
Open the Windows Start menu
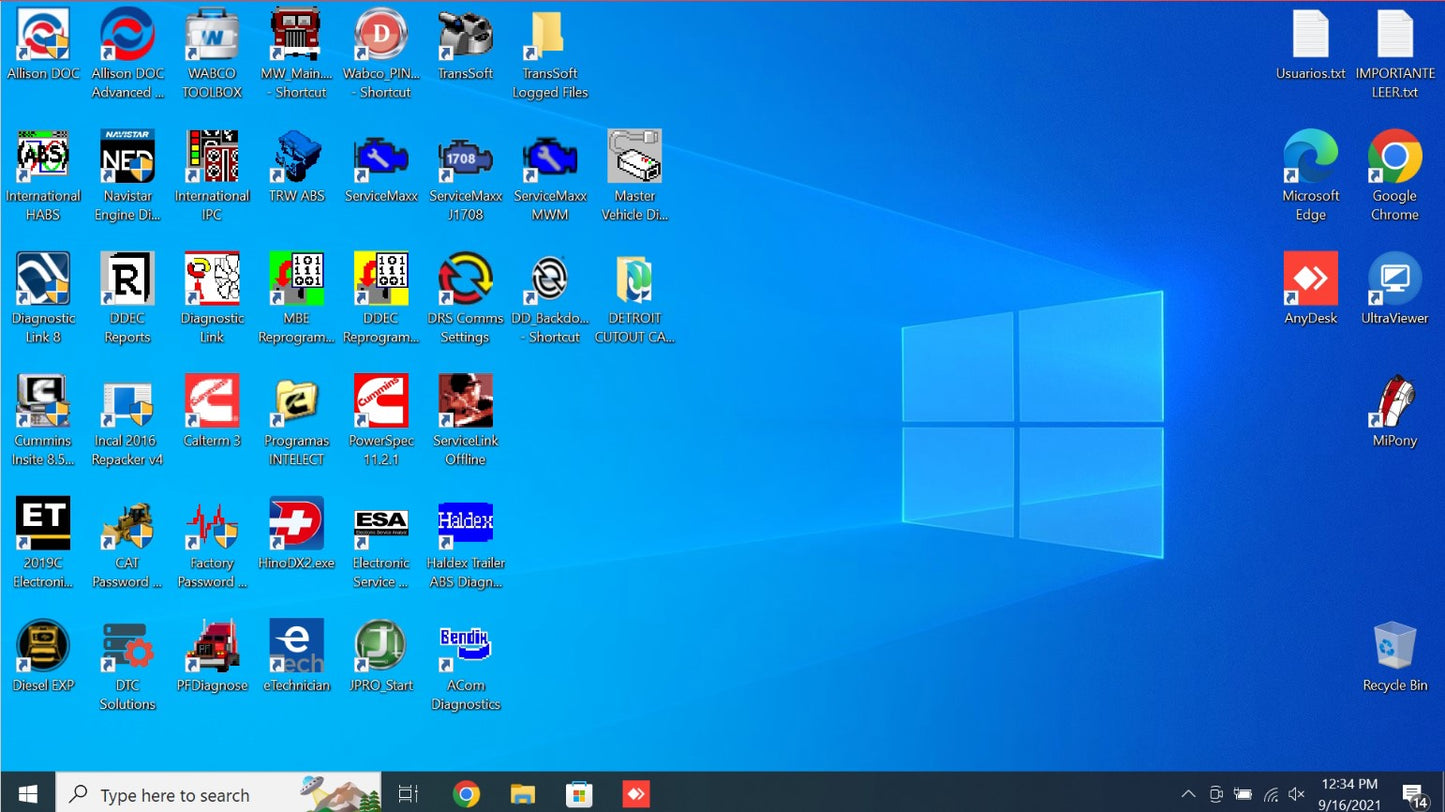point(27,795)
